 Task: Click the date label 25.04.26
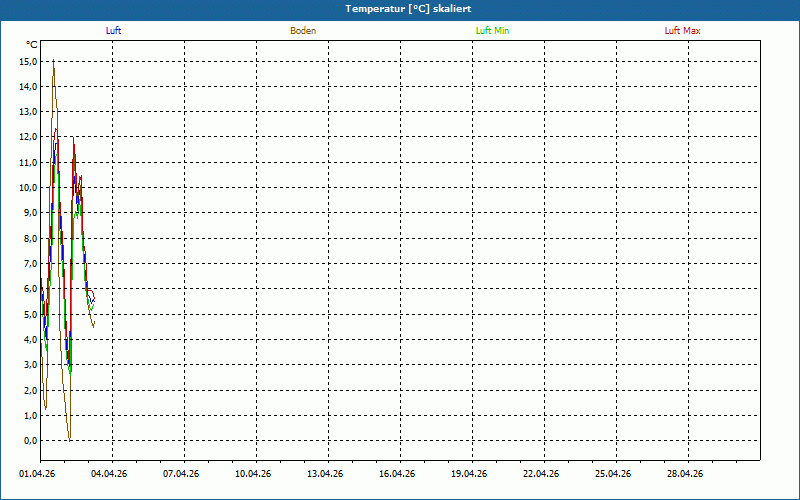pos(613,474)
